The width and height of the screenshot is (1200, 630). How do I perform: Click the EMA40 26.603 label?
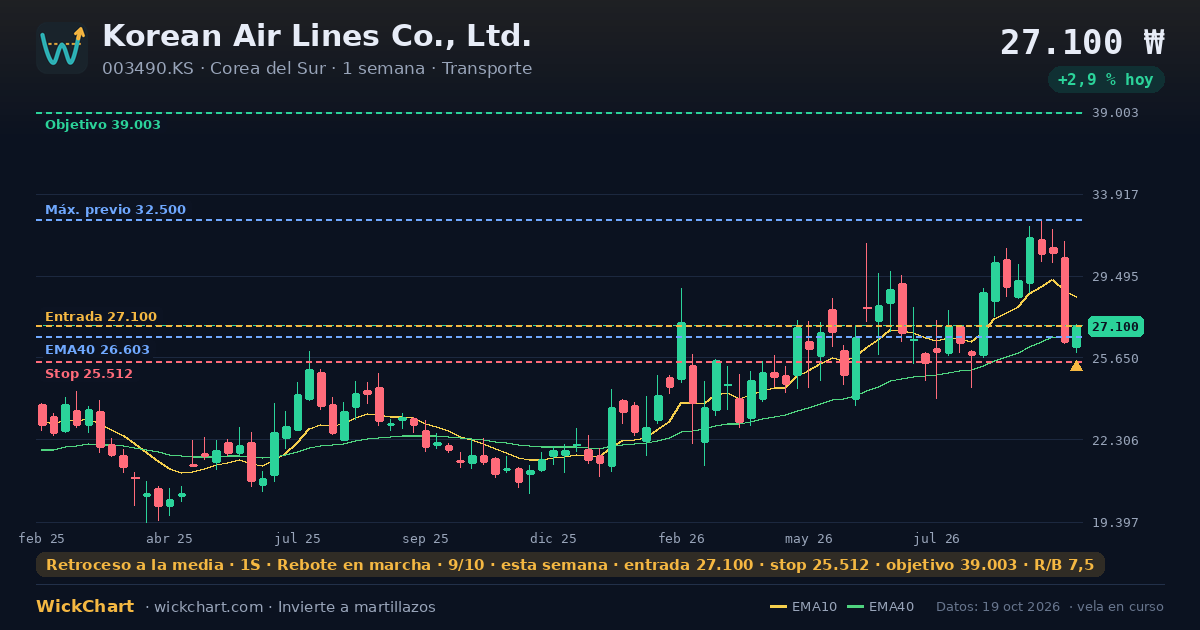coord(97,350)
